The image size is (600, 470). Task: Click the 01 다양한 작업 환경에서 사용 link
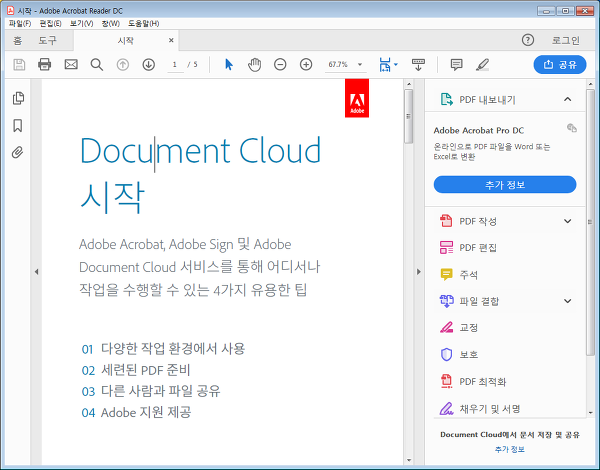click(x=163, y=349)
